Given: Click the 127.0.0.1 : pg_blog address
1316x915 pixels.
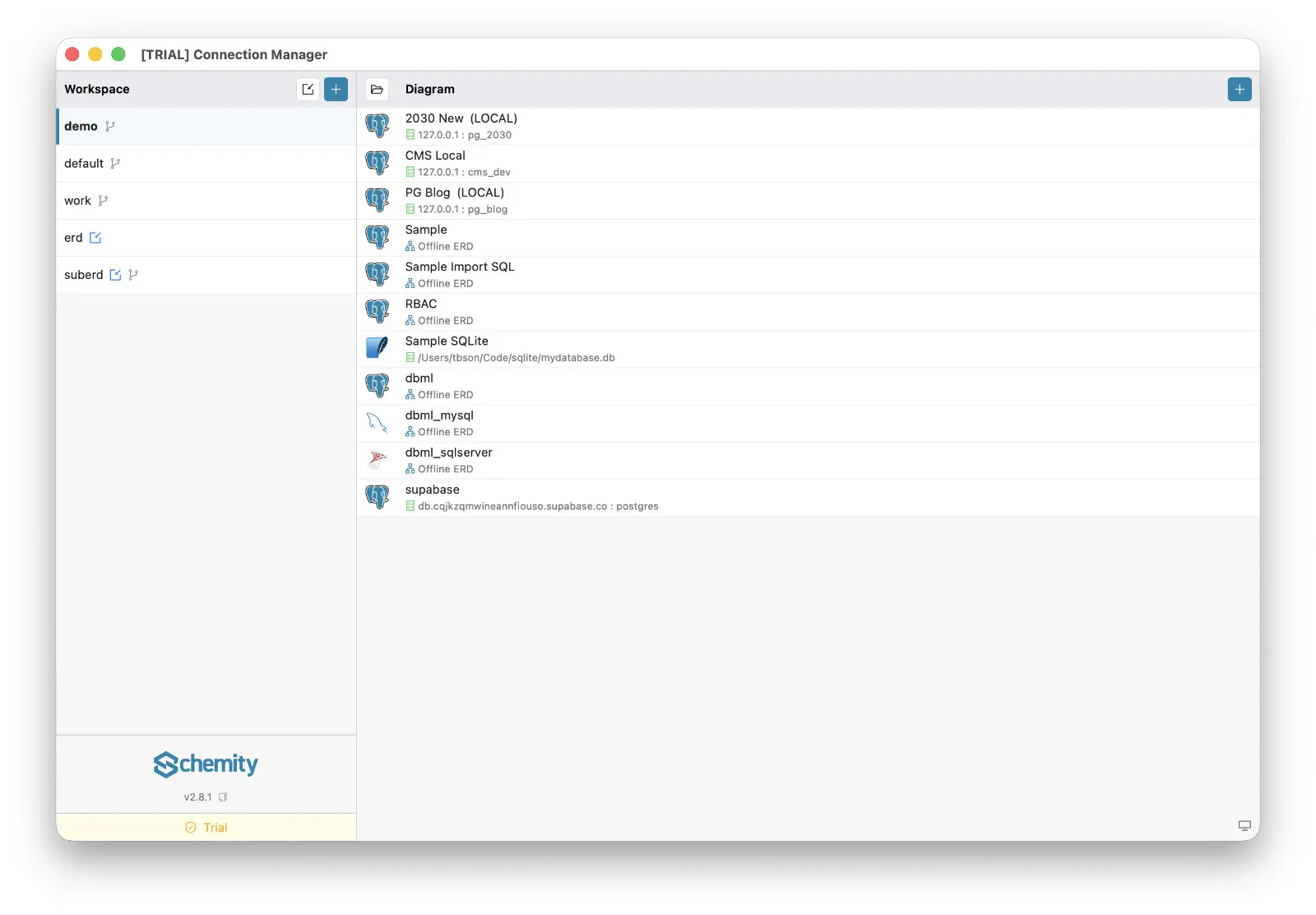Looking at the screenshot, I should point(463,209).
